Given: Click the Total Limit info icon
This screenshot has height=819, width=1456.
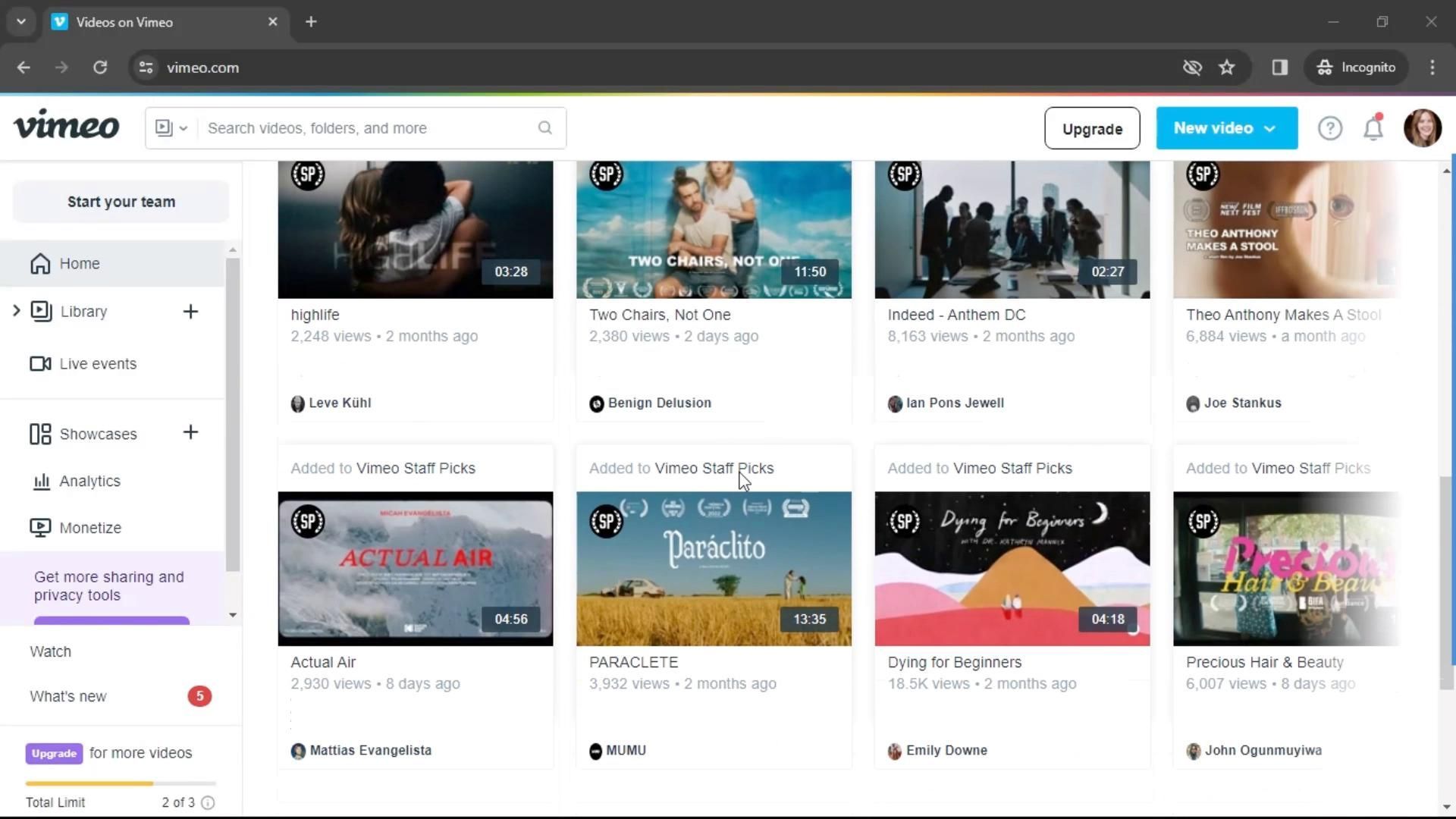Looking at the screenshot, I should [208, 802].
